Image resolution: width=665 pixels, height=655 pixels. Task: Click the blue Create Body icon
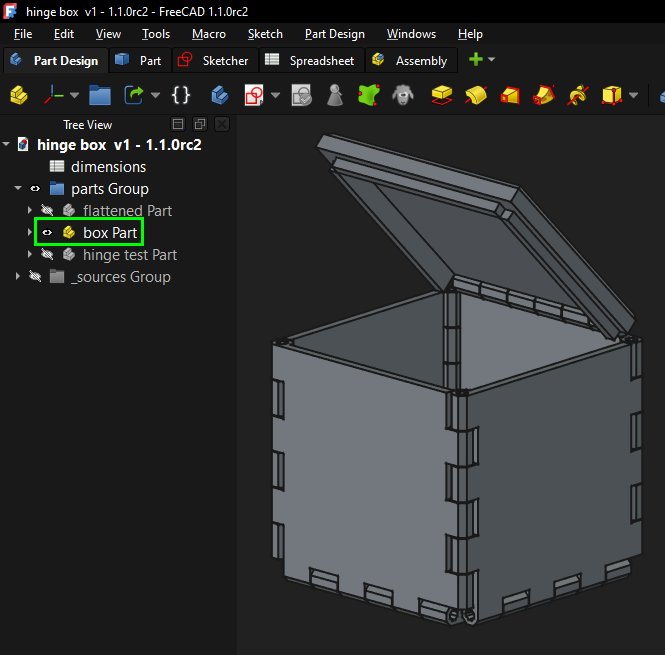[220, 95]
